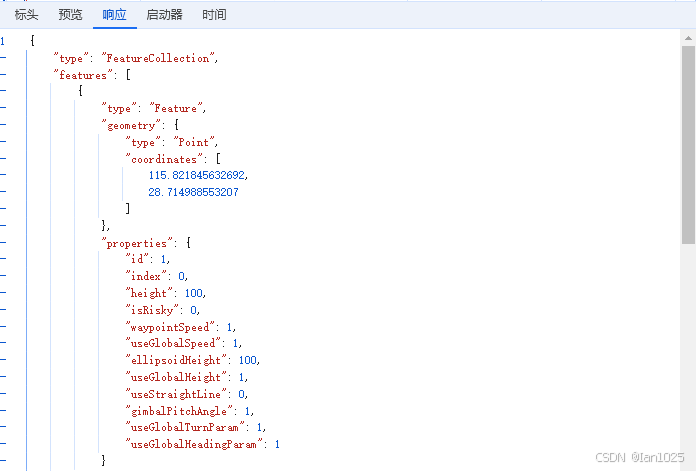This screenshot has height=471, width=696.
Task: Collapse the root object fold marker
Action: (x=3, y=58)
